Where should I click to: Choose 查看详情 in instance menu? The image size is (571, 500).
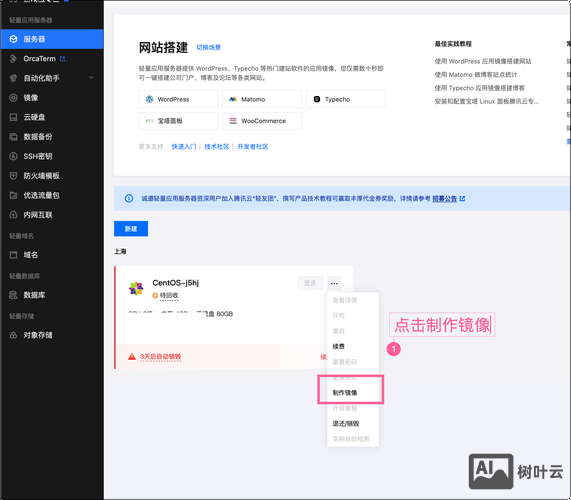point(344,300)
